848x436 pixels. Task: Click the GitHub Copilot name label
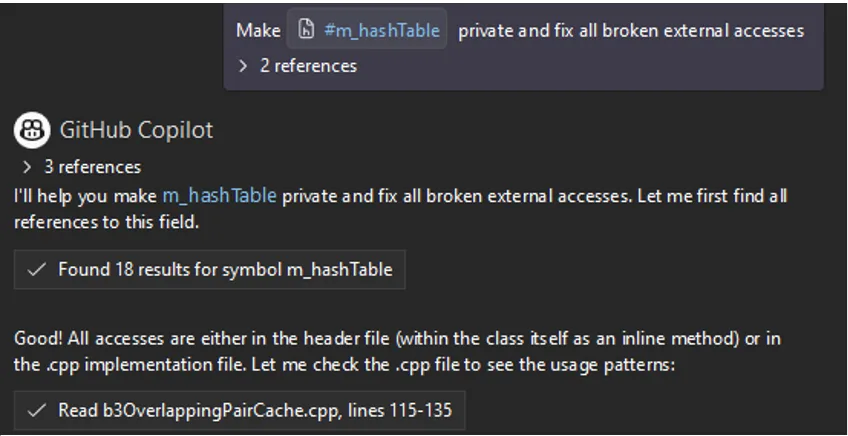pyautogui.click(x=136, y=129)
